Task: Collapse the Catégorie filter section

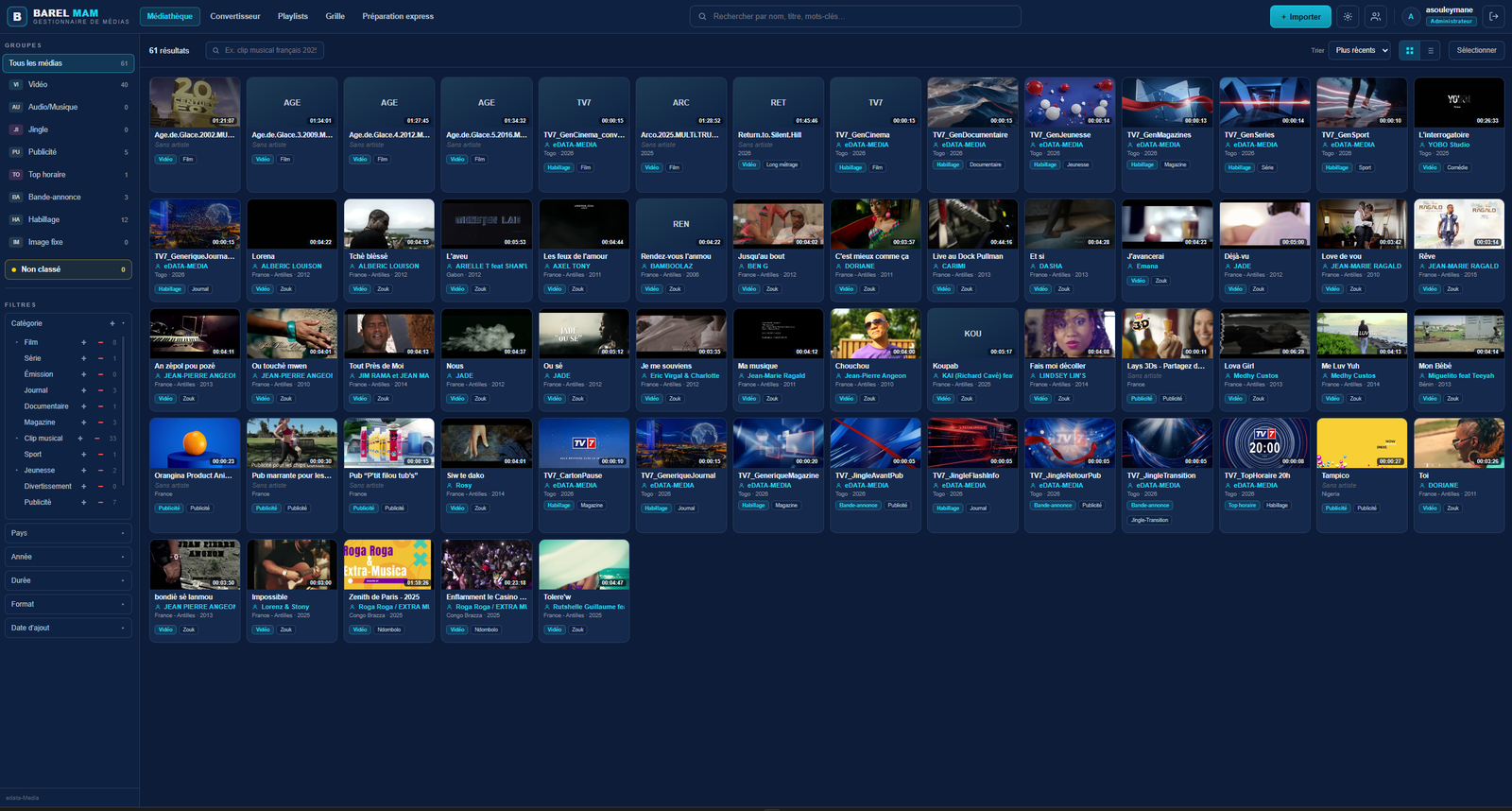Action: (x=123, y=323)
